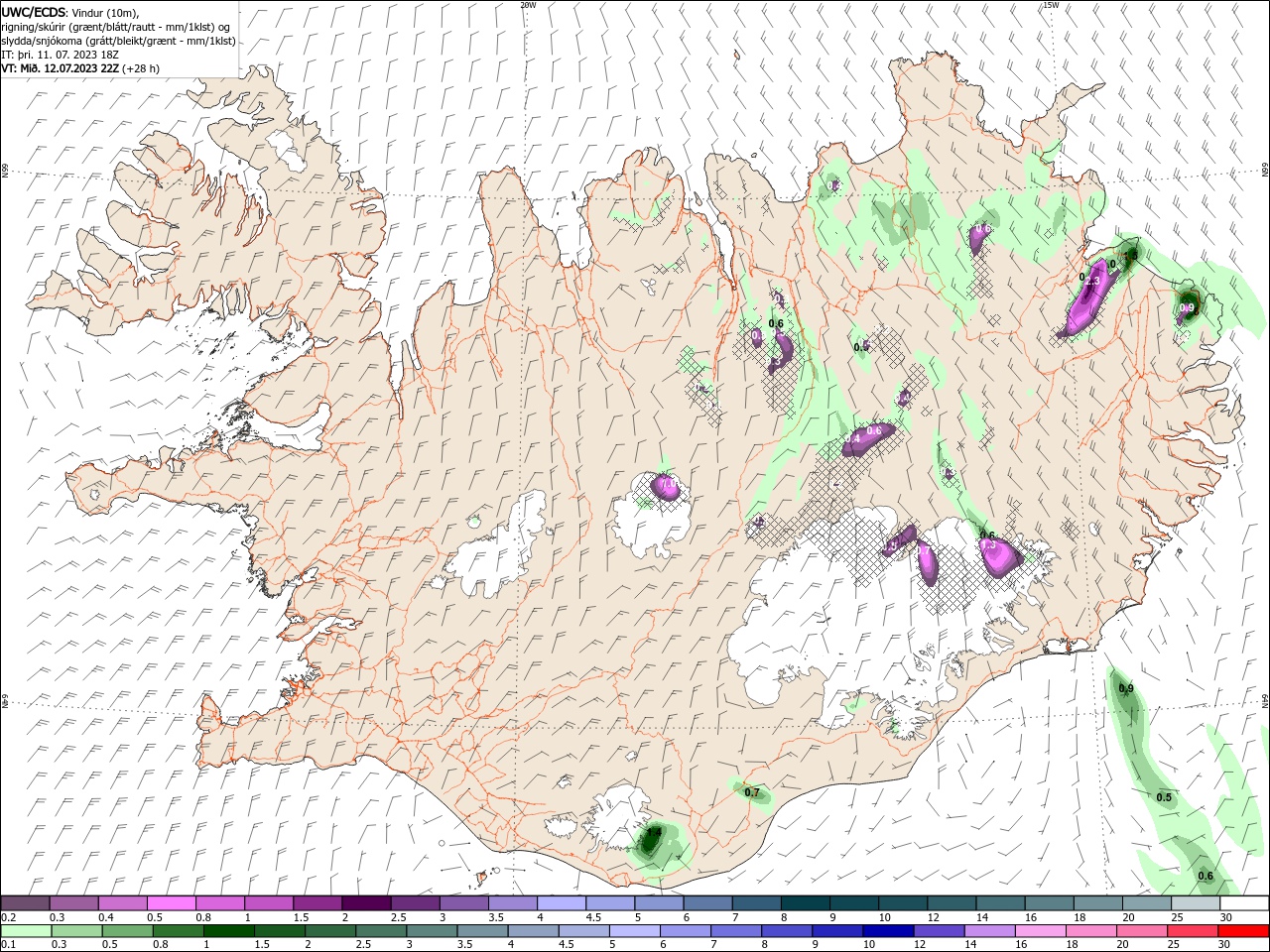
Task: Click the white final swatch in snow legend
Action: (1244, 903)
